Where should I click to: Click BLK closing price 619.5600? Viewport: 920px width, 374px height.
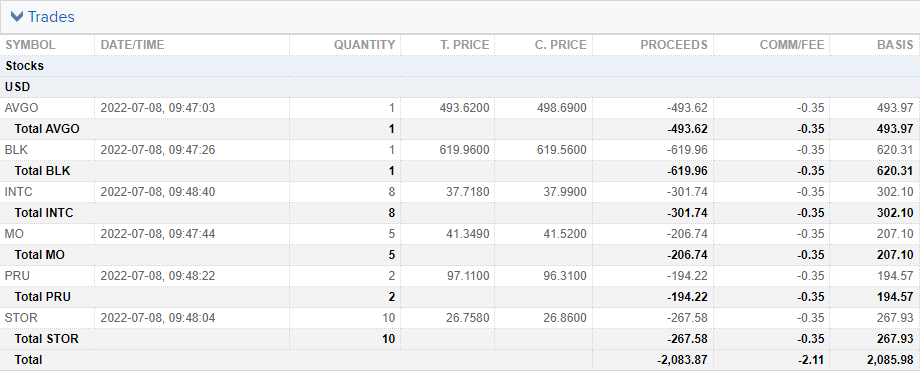[x=562, y=150]
